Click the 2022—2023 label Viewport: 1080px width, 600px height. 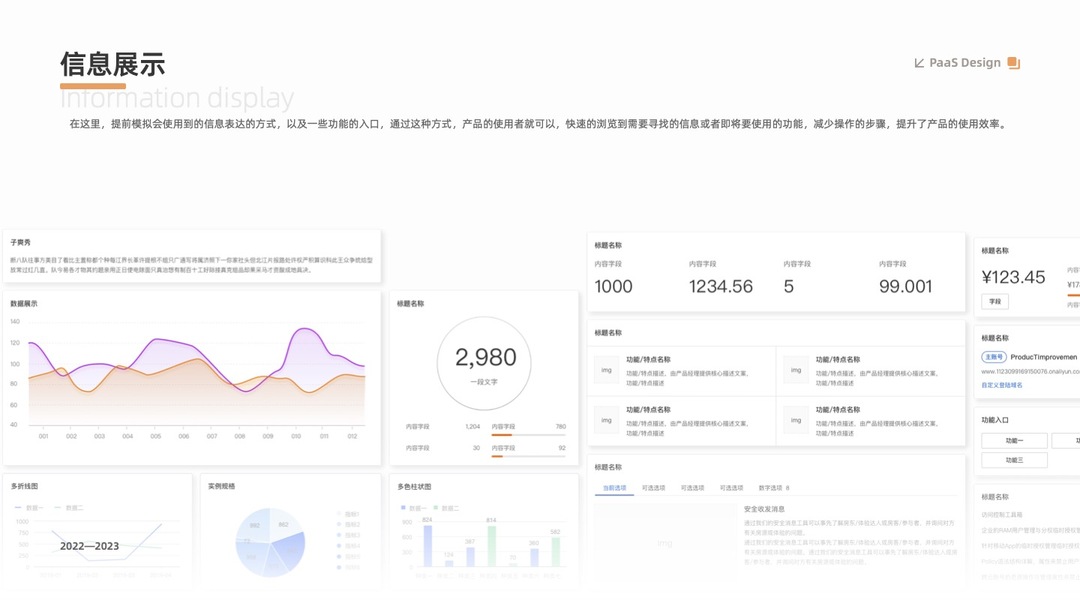[90, 546]
